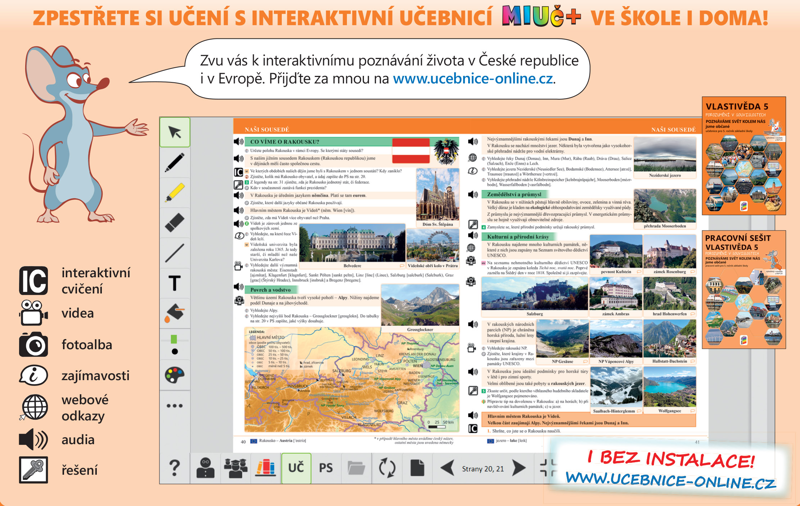The width and height of the screenshot is (800, 506).
Task: Select the straight line tool
Action: point(174,252)
